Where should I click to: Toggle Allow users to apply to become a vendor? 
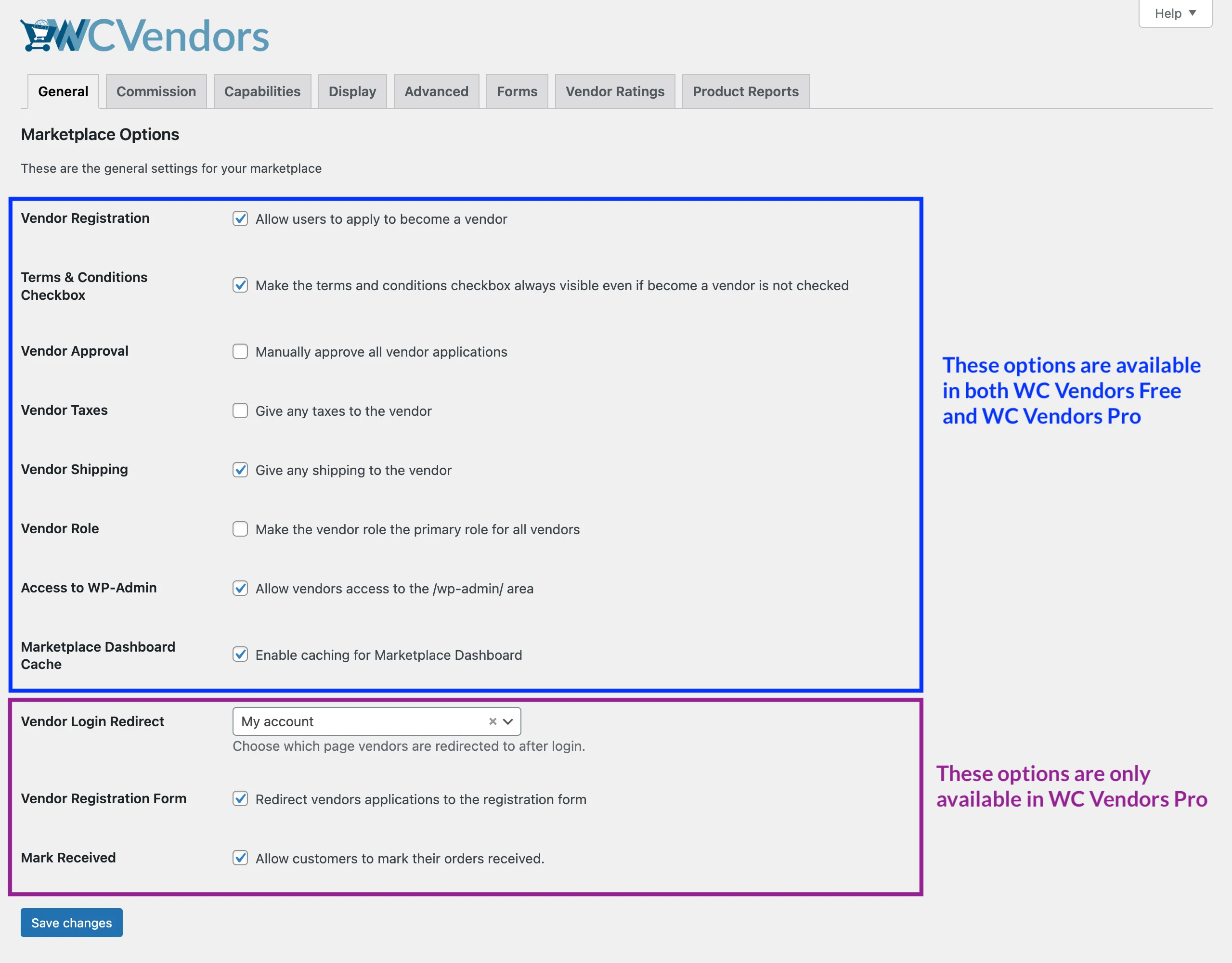(x=240, y=219)
